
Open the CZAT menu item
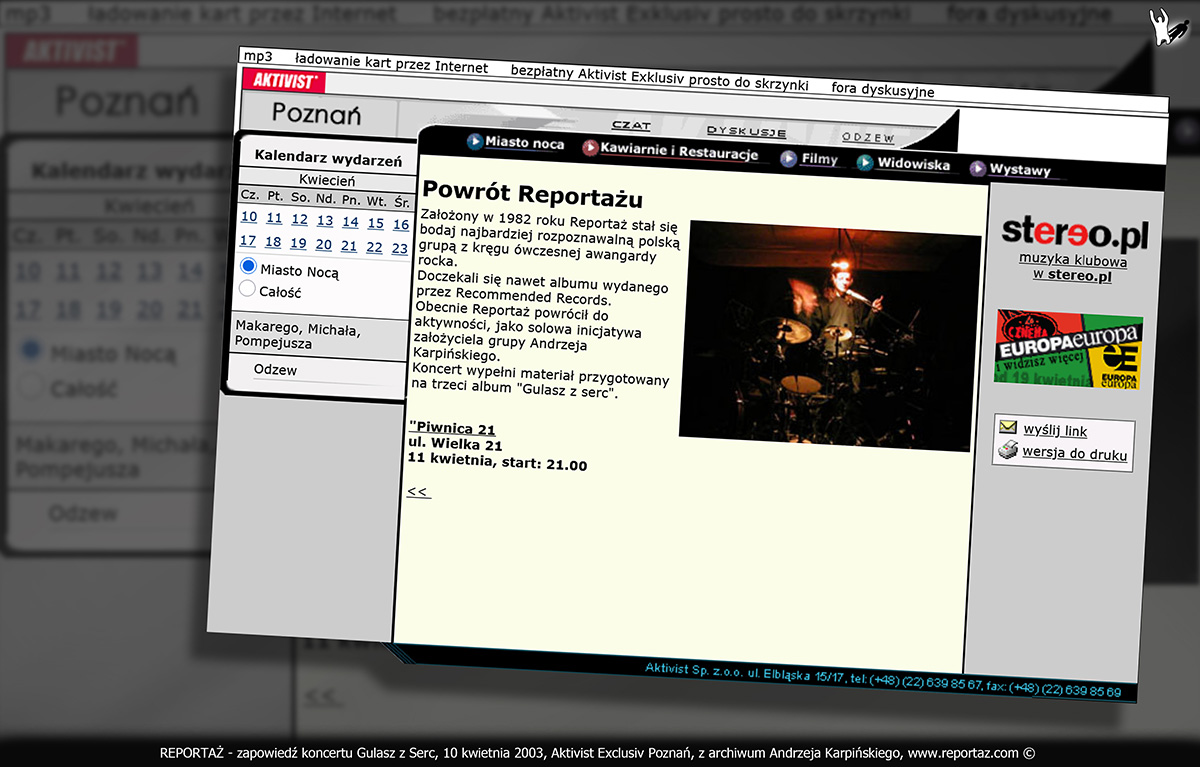(x=631, y=125)
